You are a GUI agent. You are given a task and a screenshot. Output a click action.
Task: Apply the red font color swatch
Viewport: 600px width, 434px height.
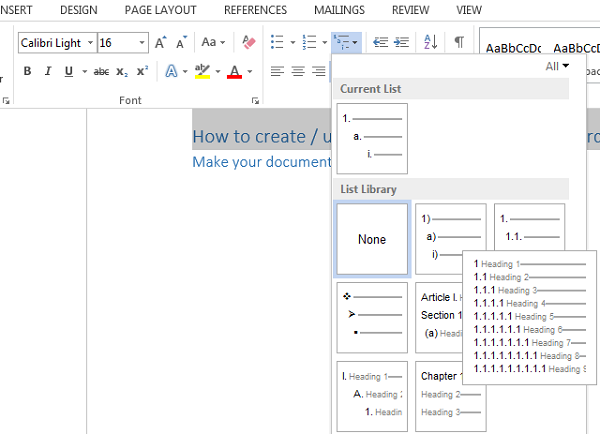click(233, 72)
